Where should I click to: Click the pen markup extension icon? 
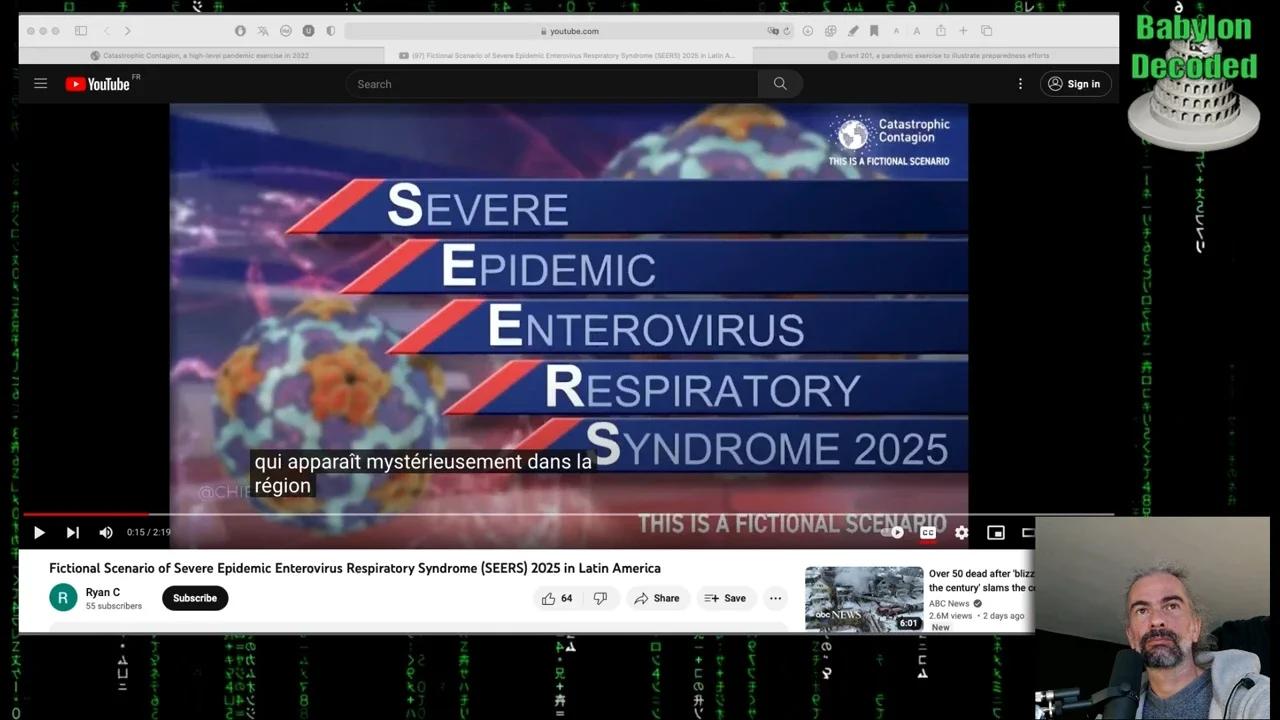click(852, 31)
